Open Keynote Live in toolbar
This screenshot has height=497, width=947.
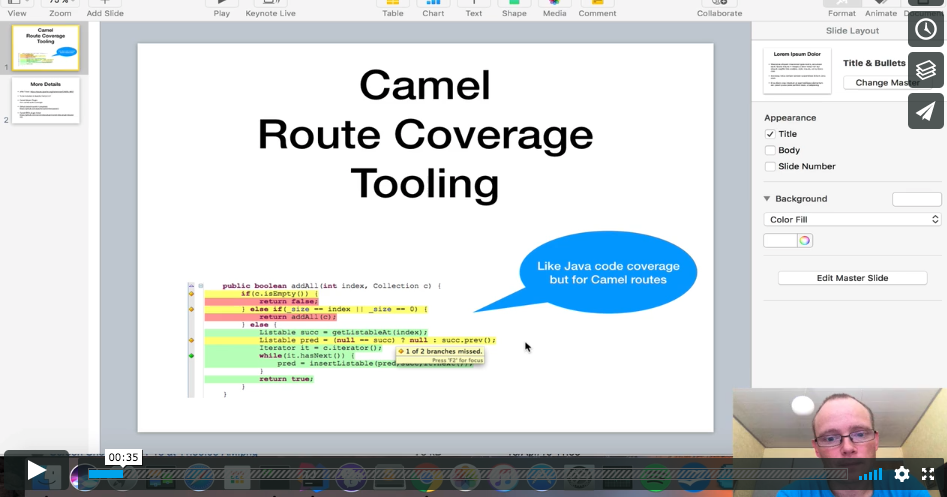[x=270, y=8]
